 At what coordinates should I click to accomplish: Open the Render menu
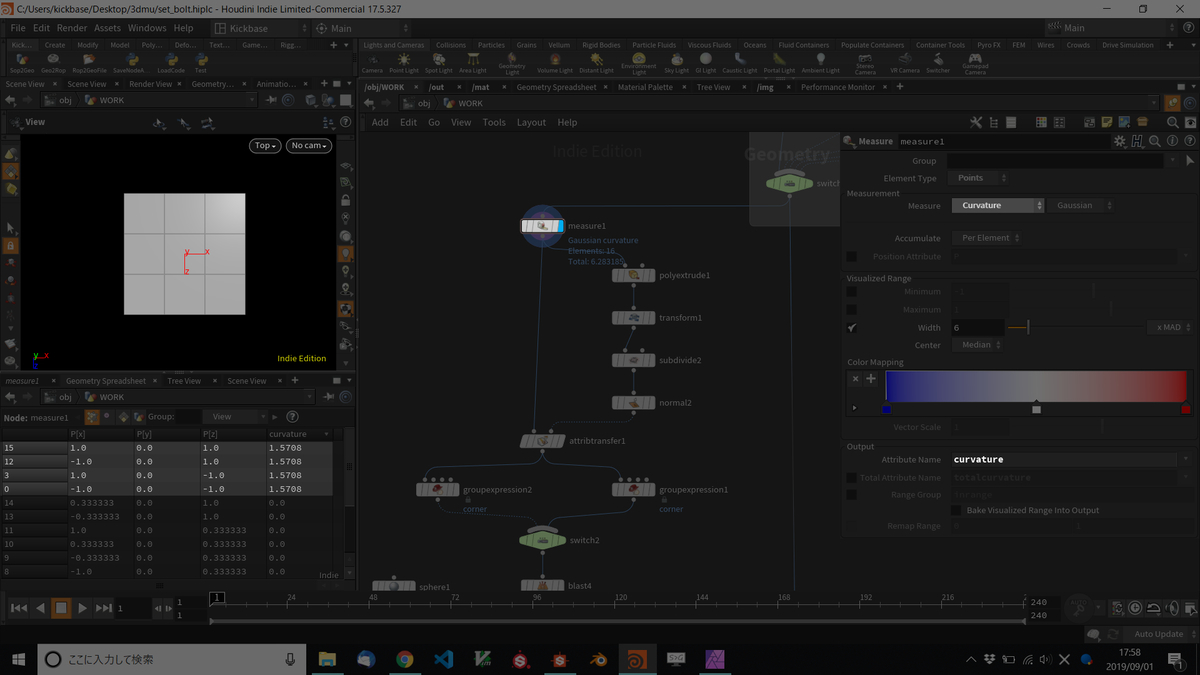(x=72, y=28)
